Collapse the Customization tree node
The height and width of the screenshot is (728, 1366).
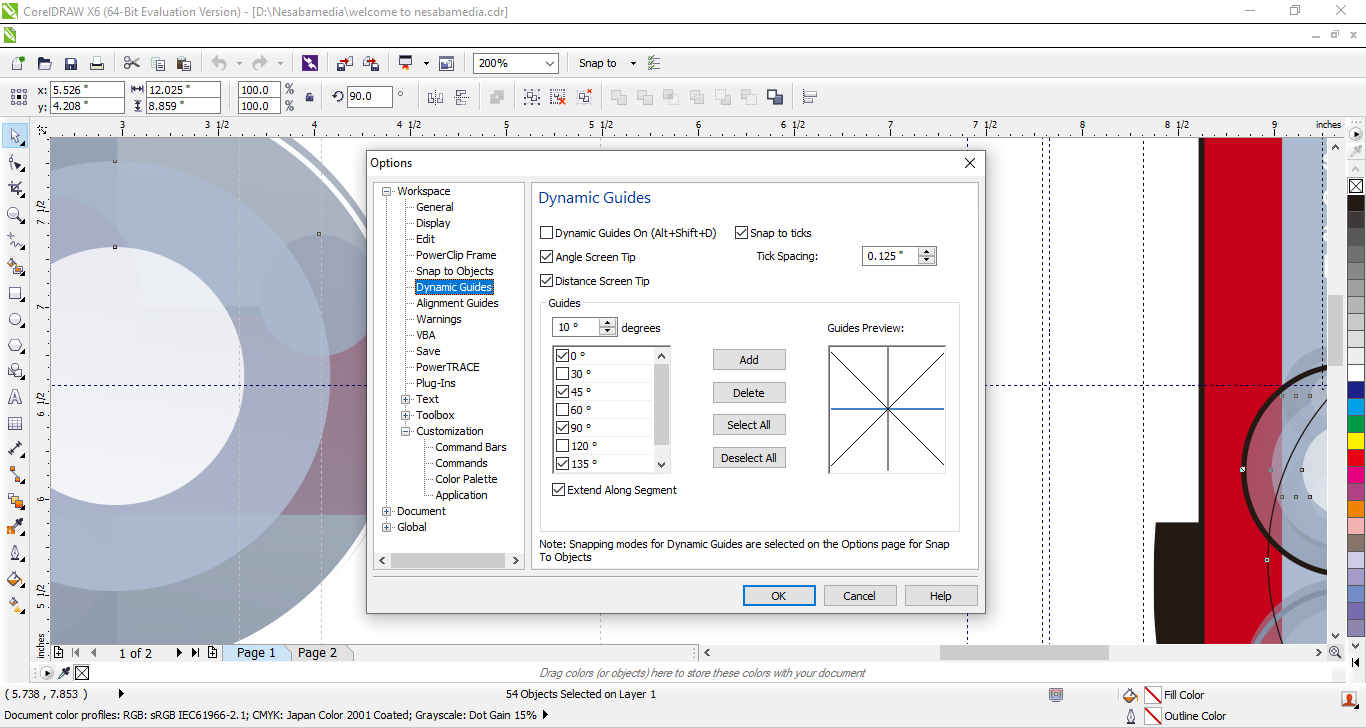pos(406,431)
